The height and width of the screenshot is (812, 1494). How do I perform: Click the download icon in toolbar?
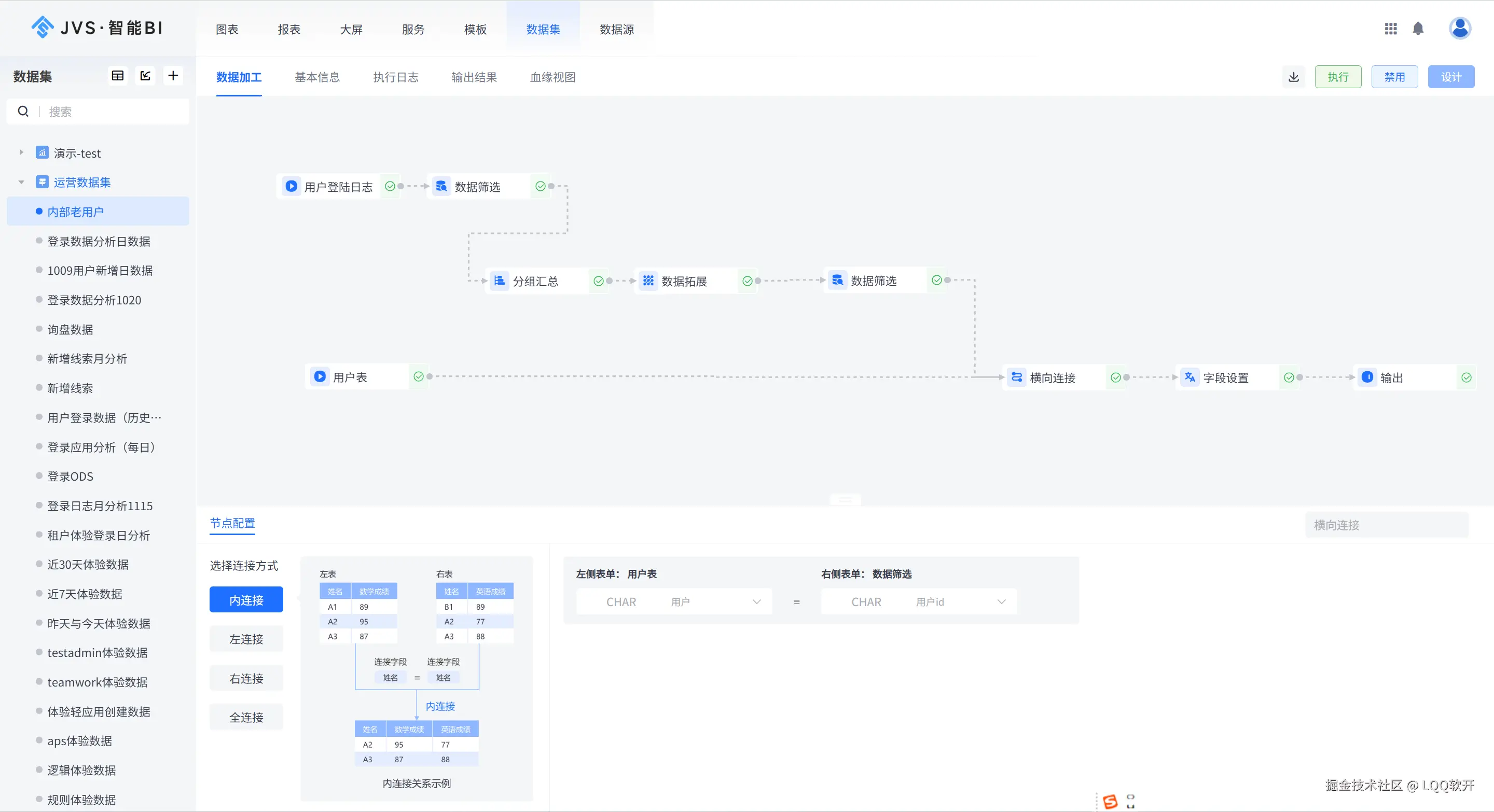(1293, 77)
